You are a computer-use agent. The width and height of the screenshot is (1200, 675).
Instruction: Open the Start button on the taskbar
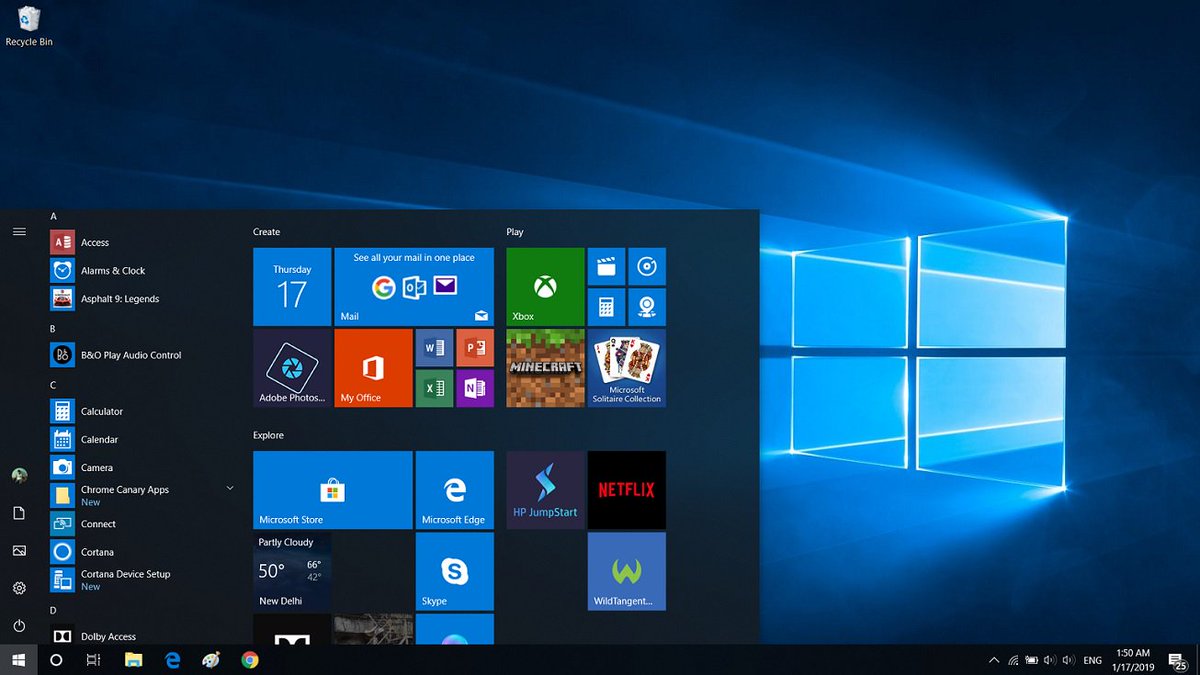[19, 660]
